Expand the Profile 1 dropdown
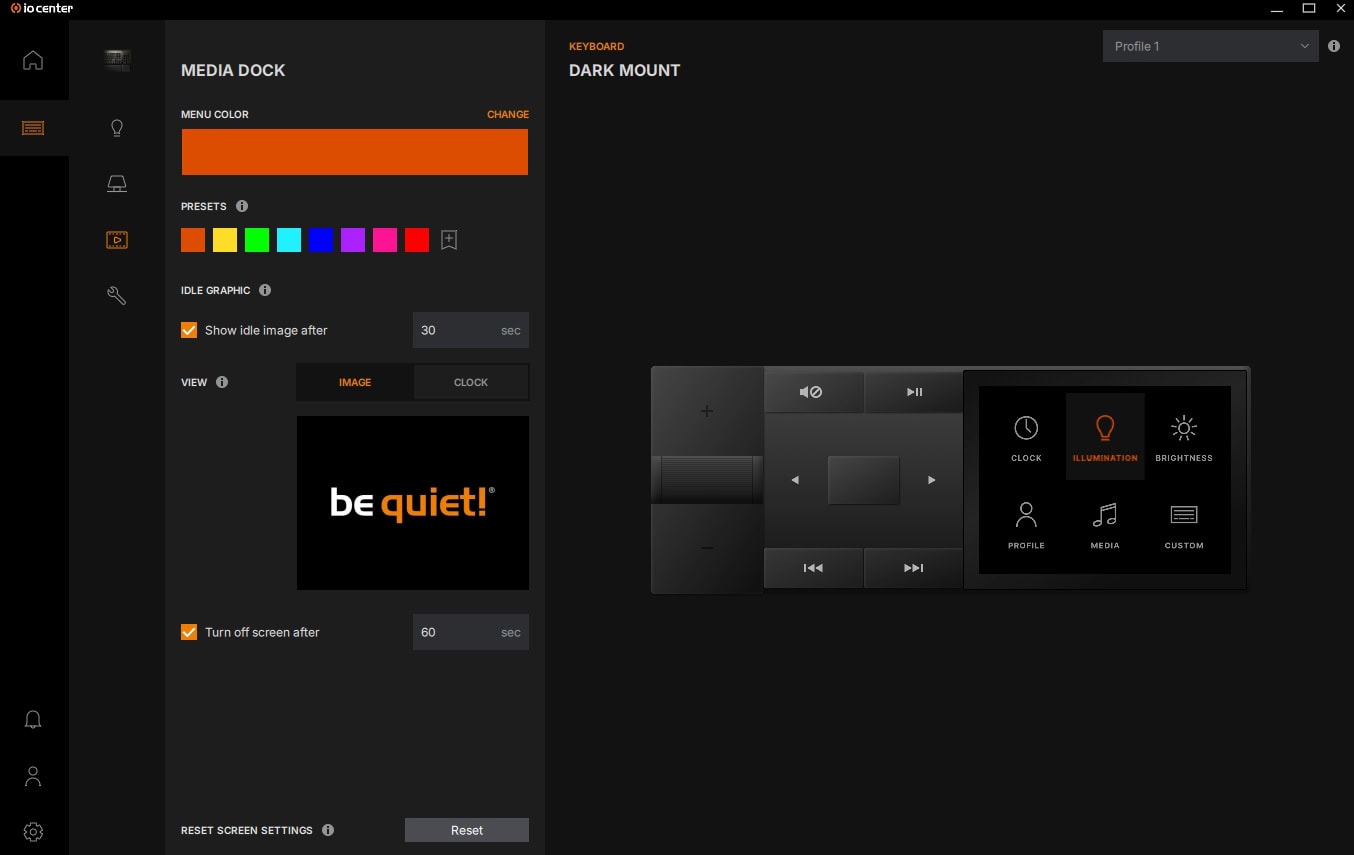This screenshot has width=1354, height=855. click(1210, 46)
